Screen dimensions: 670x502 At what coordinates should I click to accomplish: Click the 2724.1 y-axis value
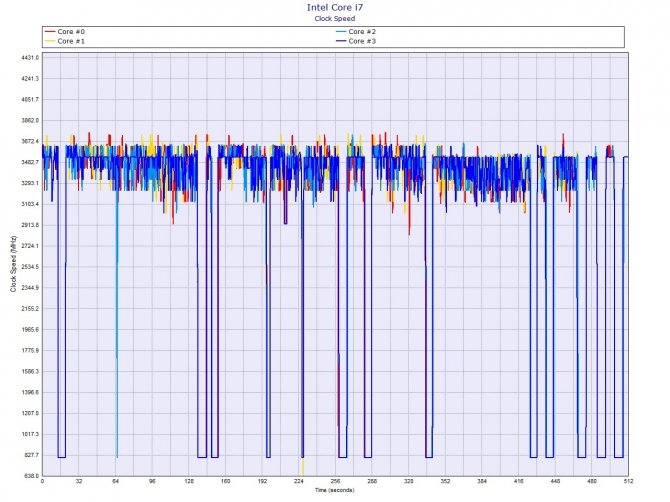(30, 246)
